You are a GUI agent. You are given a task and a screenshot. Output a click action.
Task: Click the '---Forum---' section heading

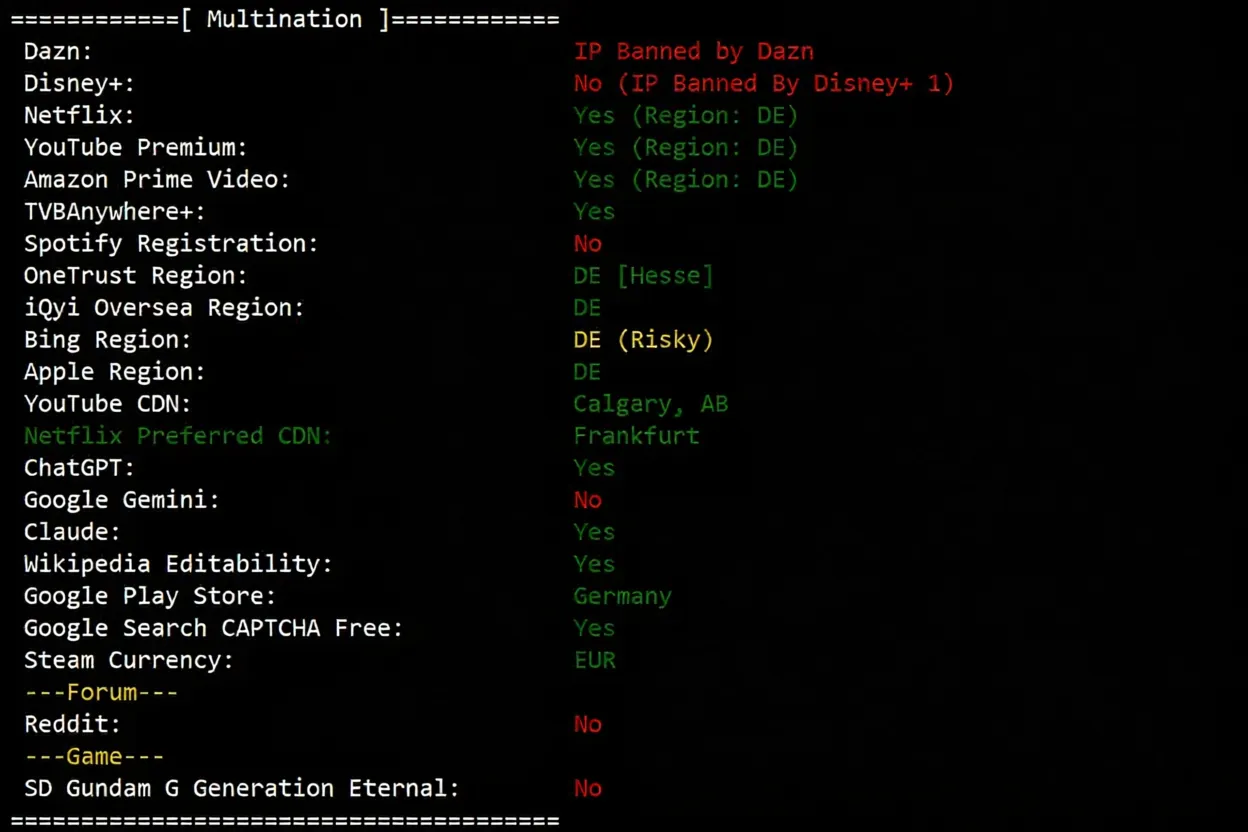(x=101, y=691)
